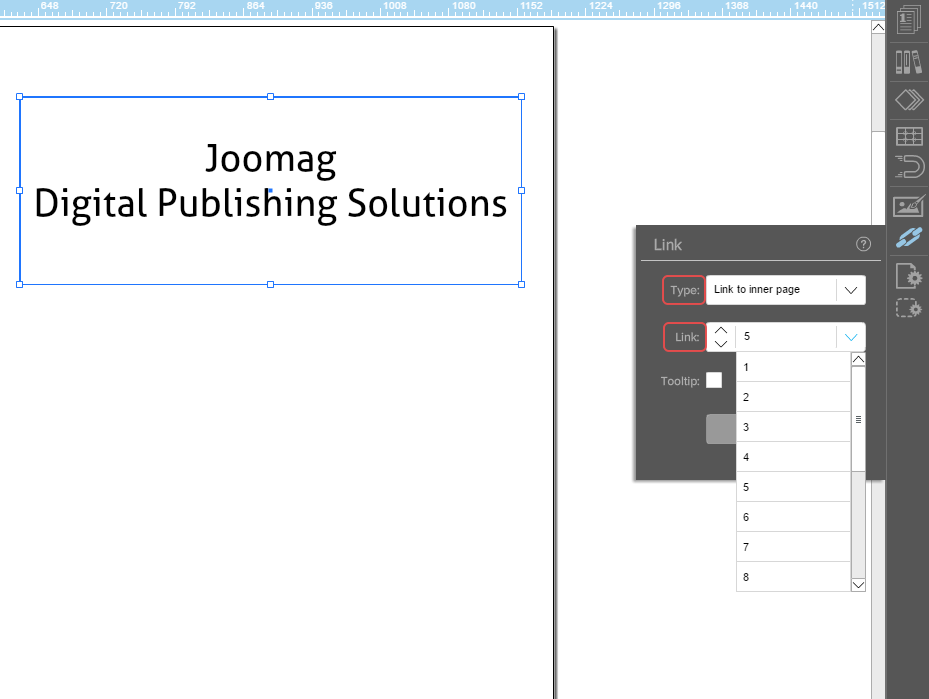Open the Layers panel icon
The height and width of the screenshot is (699, 929).
click(908, 100)
